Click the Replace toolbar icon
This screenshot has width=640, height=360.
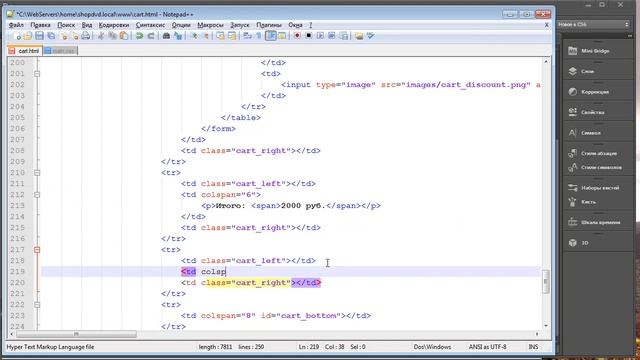(178, 36)
